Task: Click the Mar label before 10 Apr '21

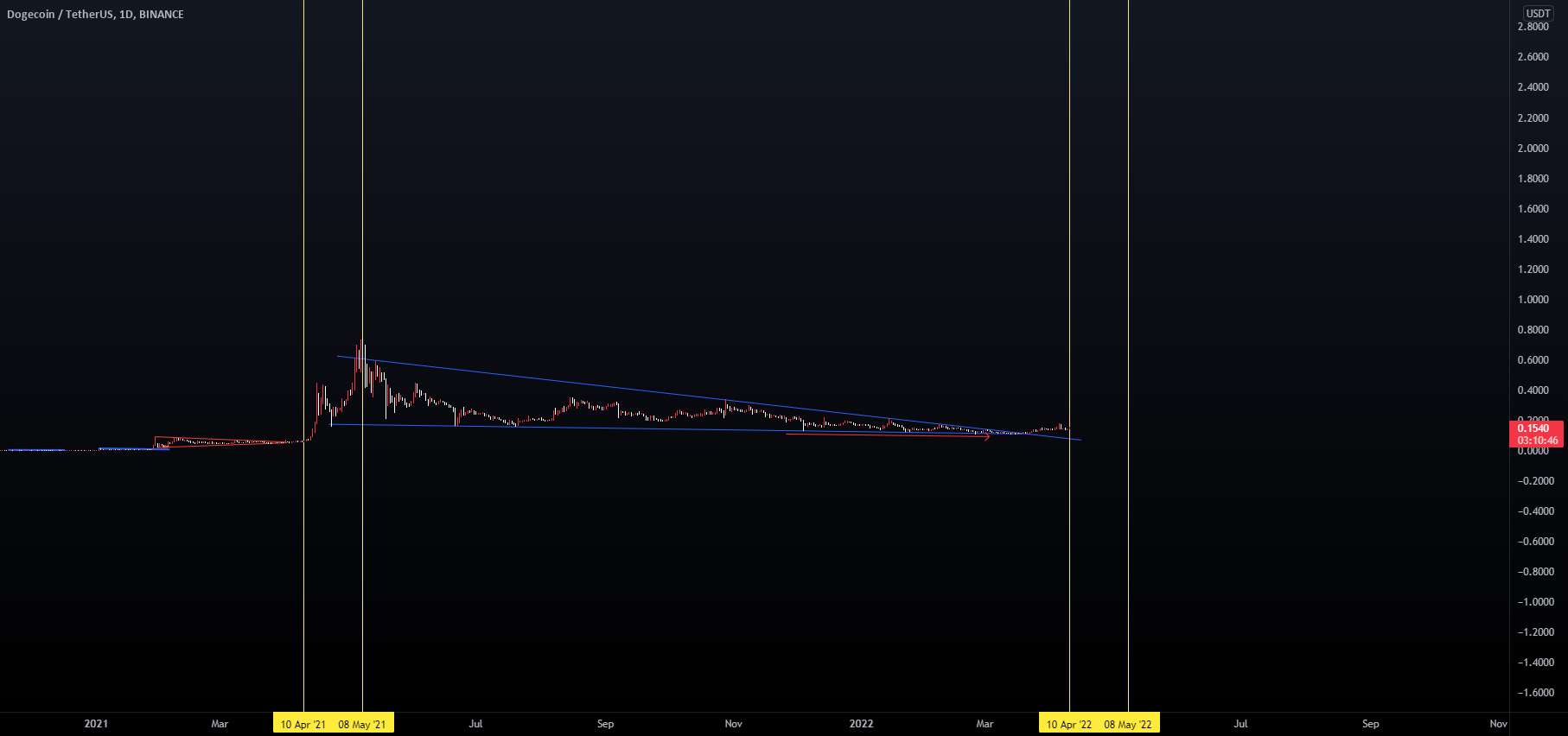Action: 220,724
